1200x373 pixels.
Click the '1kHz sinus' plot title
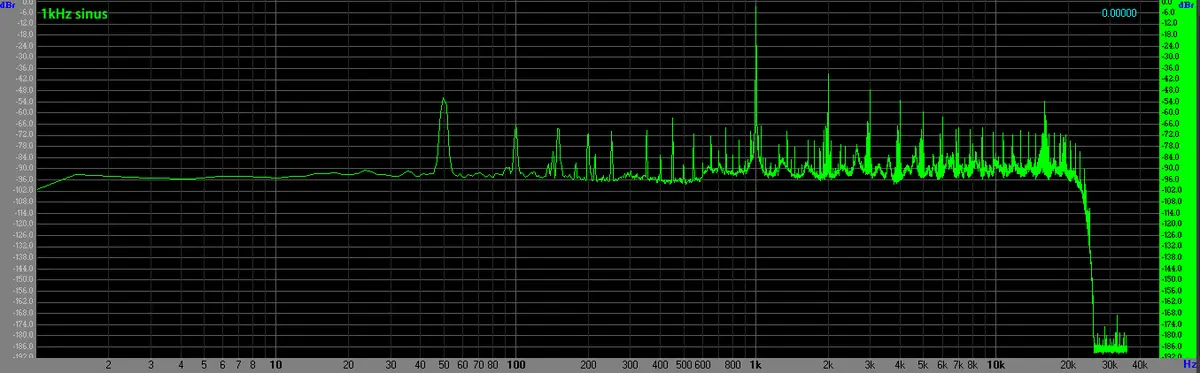pyautogui.click(x=75, y=15)
